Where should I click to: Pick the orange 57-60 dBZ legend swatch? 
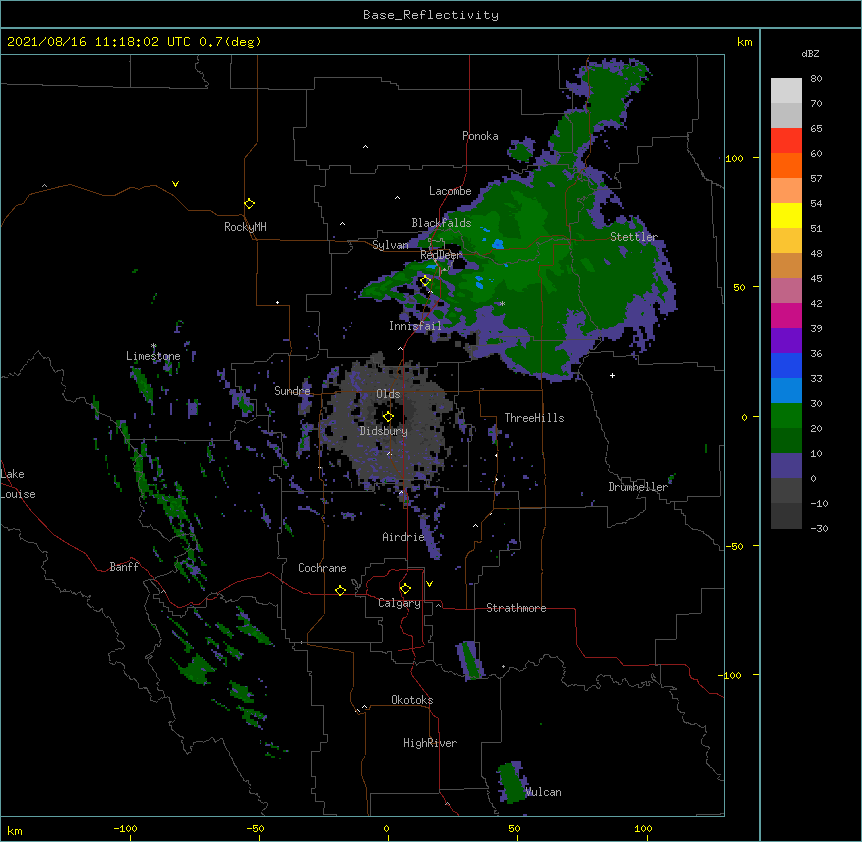click(786, 165)
